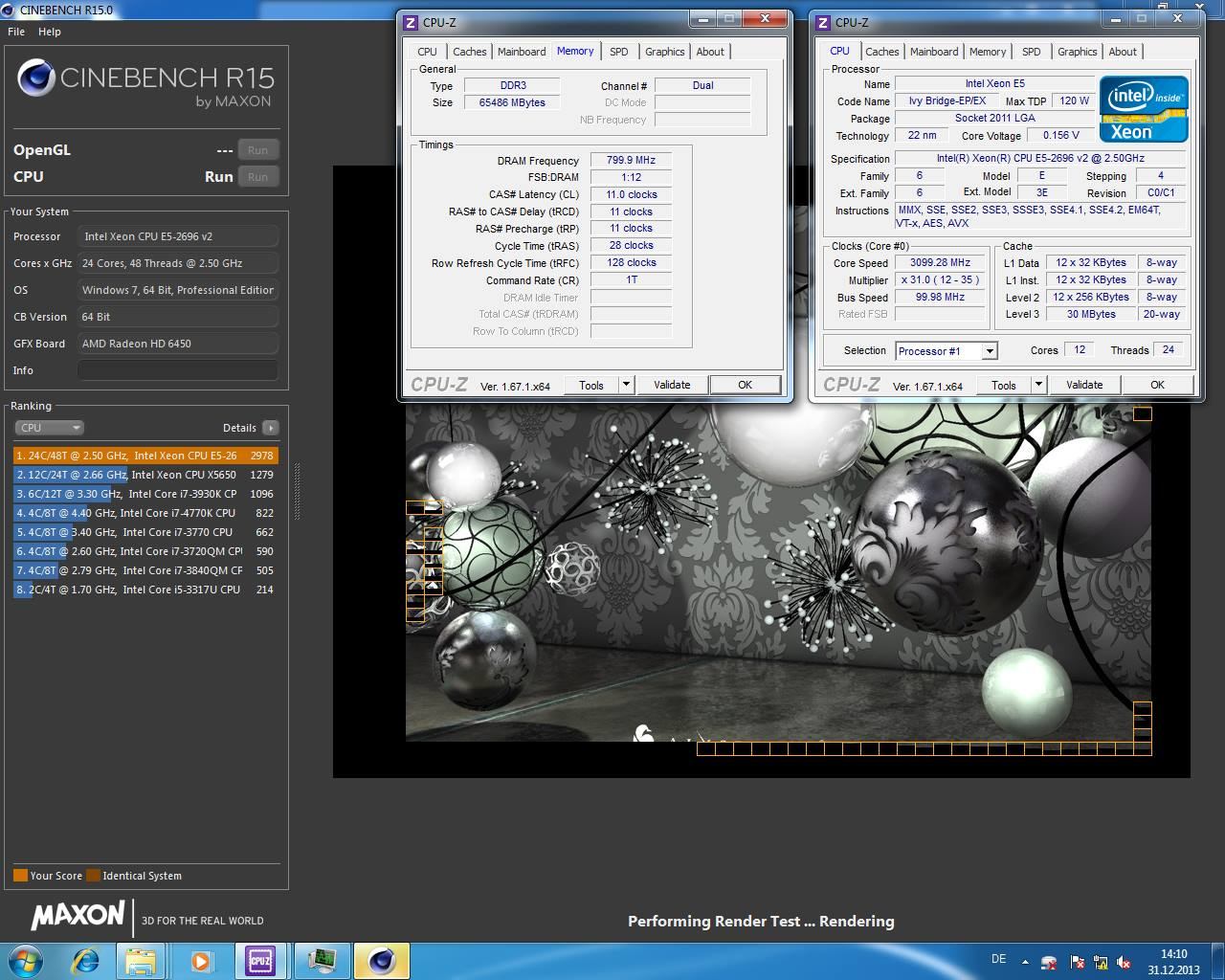
Task: Open the CPU ranking type dropdown
Action: pyautogui.click(x=49, y=428)
